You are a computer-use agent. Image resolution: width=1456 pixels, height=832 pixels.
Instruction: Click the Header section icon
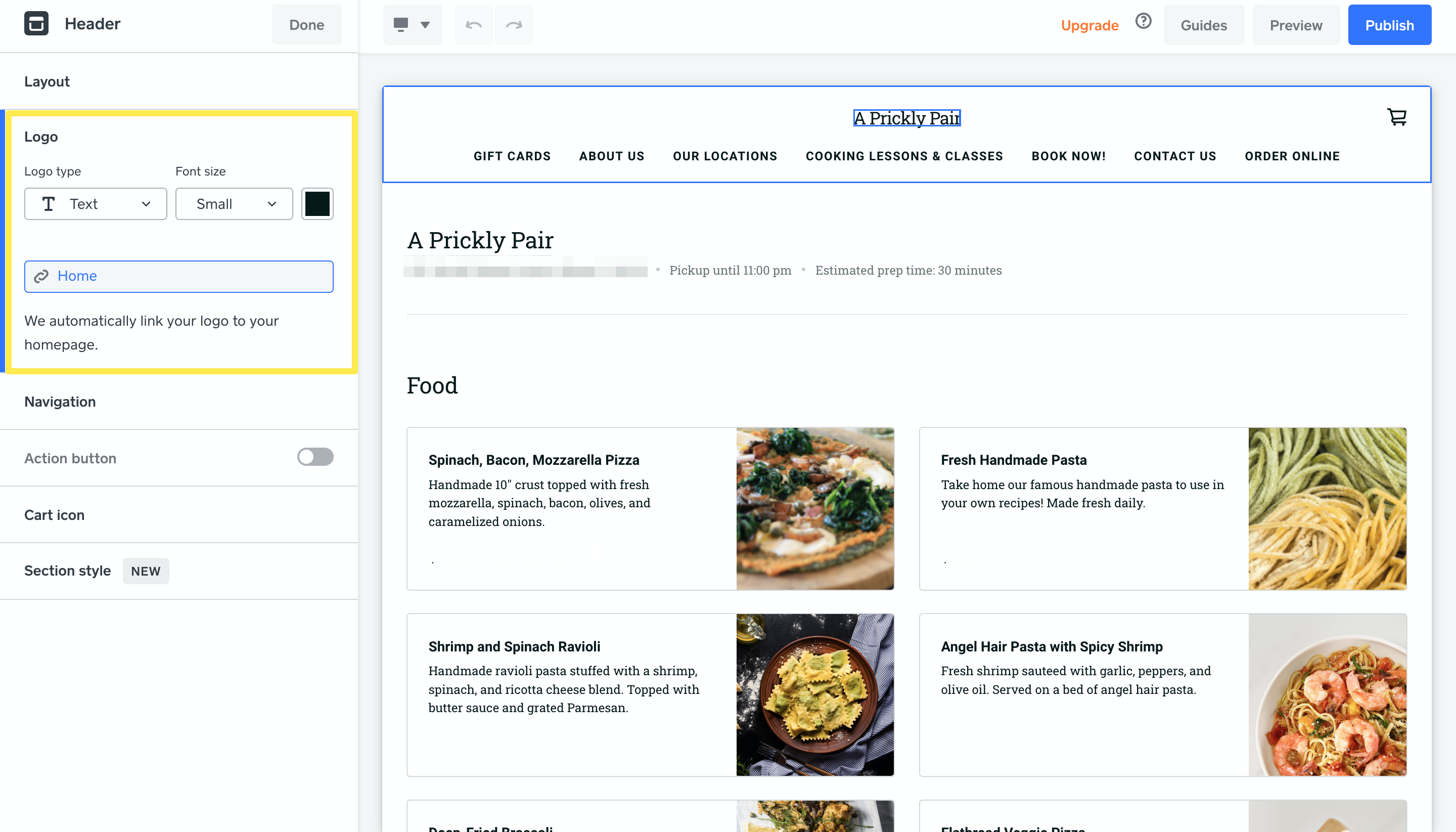tap(36, 24)
